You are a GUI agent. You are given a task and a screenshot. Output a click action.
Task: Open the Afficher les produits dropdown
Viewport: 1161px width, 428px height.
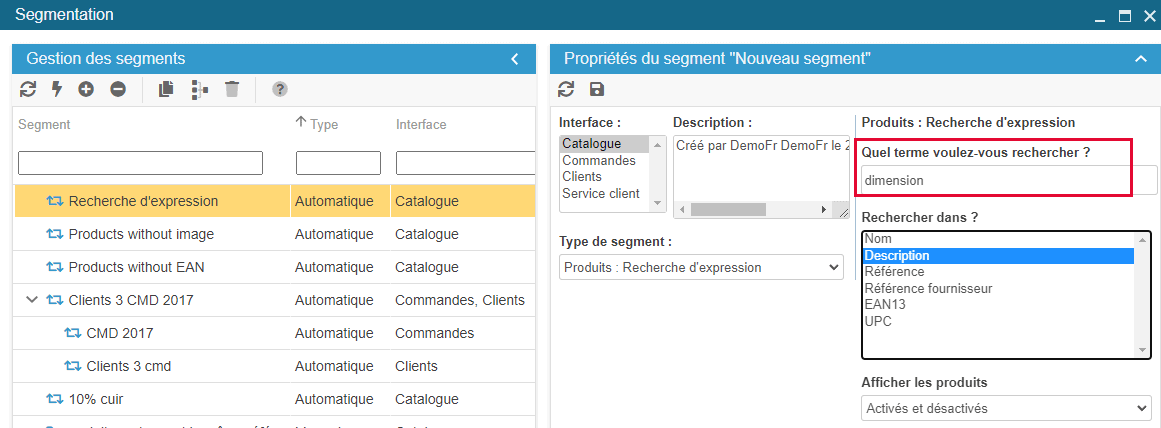[1005, 408]
